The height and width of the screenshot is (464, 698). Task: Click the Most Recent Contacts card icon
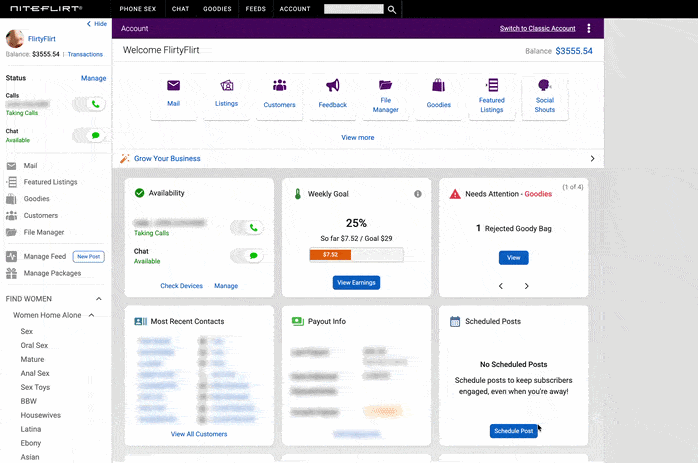click(x=141, y=322)
